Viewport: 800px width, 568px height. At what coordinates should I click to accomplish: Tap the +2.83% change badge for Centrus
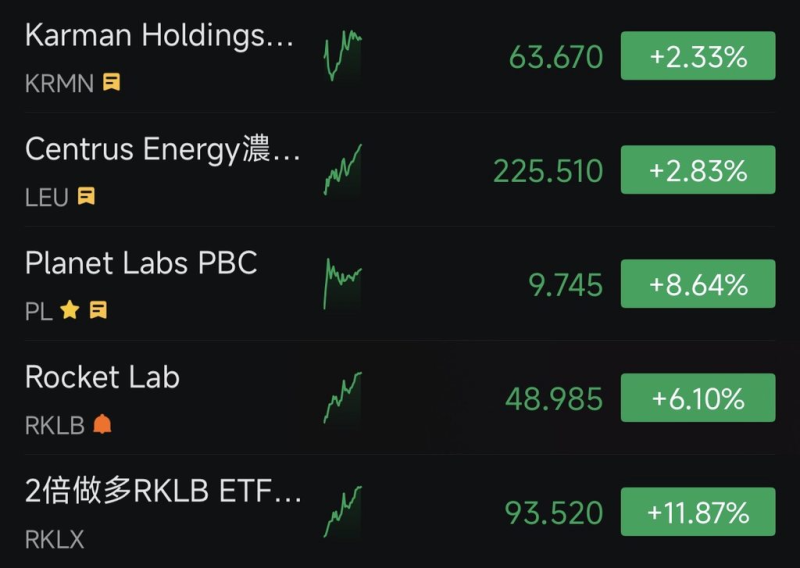[698, 171]
